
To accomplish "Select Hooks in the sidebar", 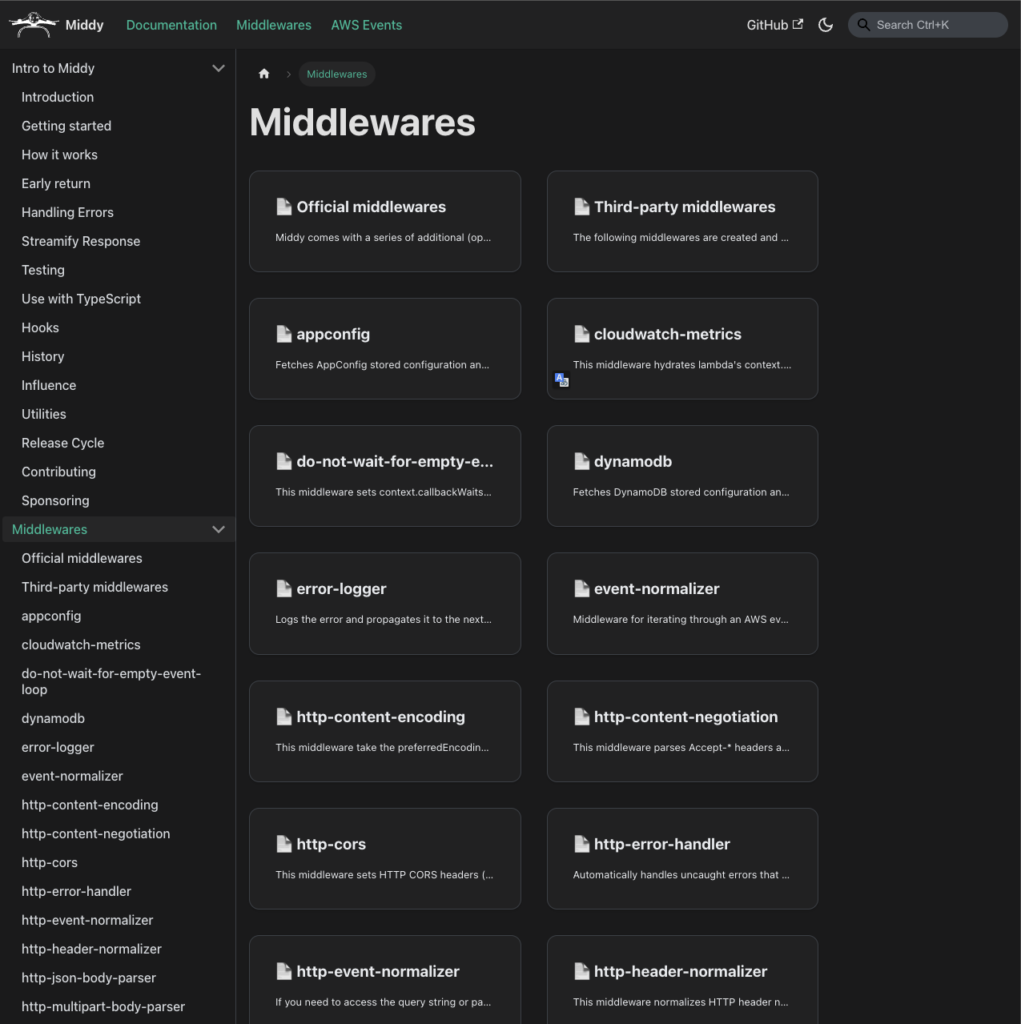I will [41, 327].
